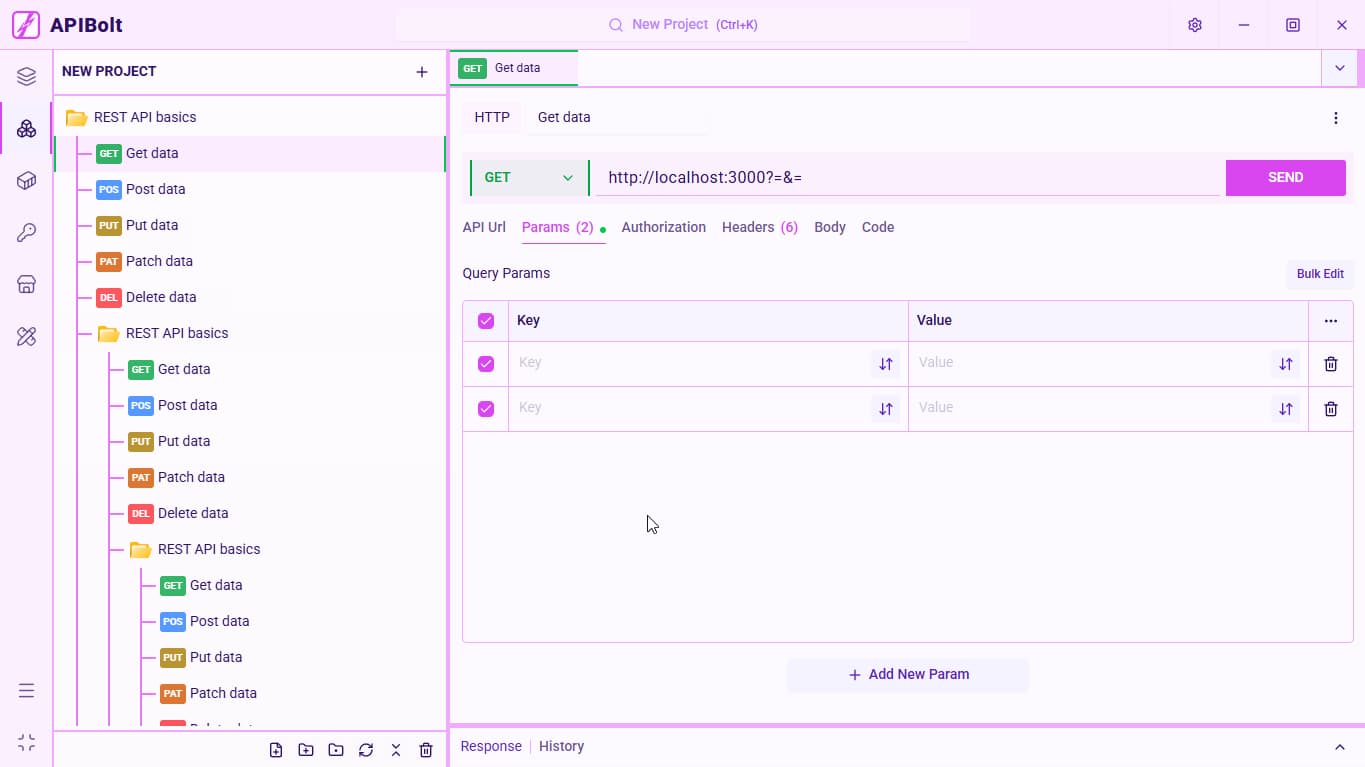Click first row Key input field
Viewport: 1365px width, 767px height.
[x=690, y=363]
